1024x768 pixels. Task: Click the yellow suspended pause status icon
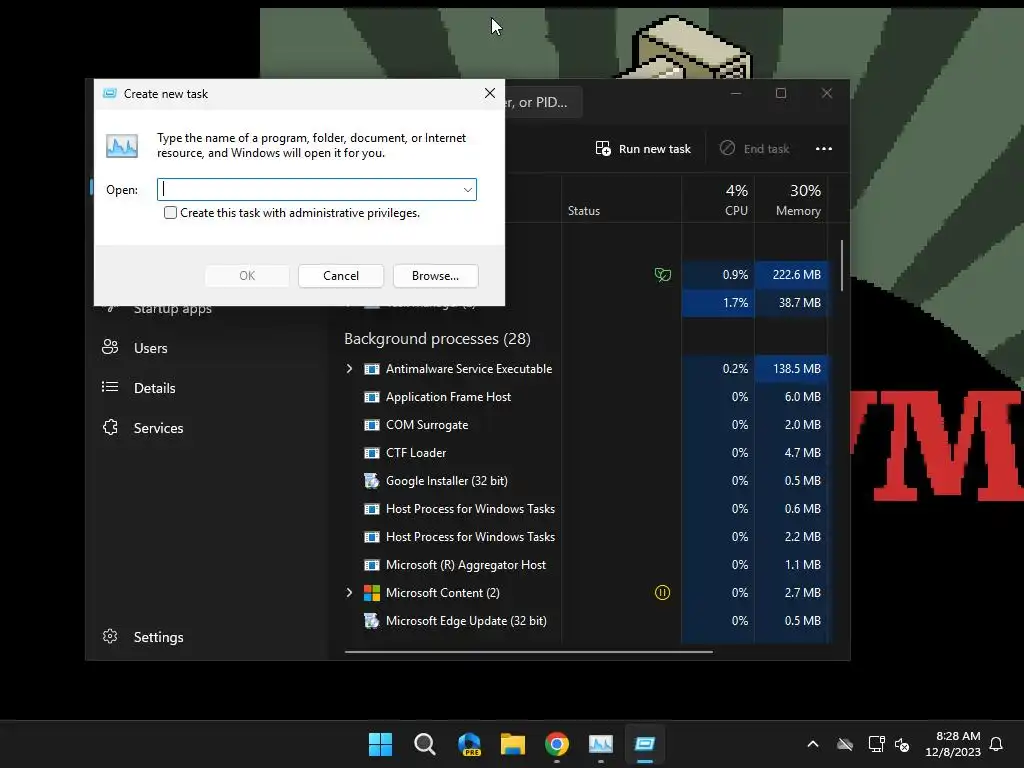tap(662, 593)
